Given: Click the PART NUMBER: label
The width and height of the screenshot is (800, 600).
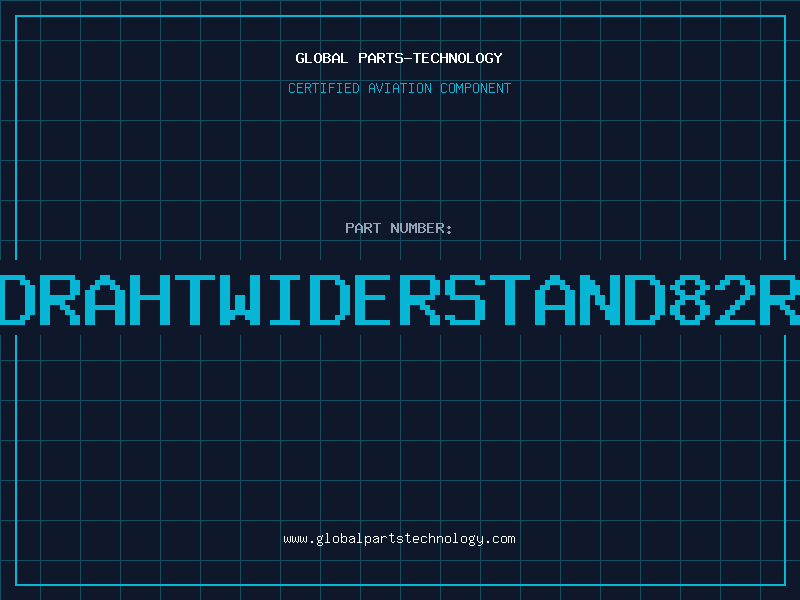Looking at the screenshot, I should coord(399,228).
